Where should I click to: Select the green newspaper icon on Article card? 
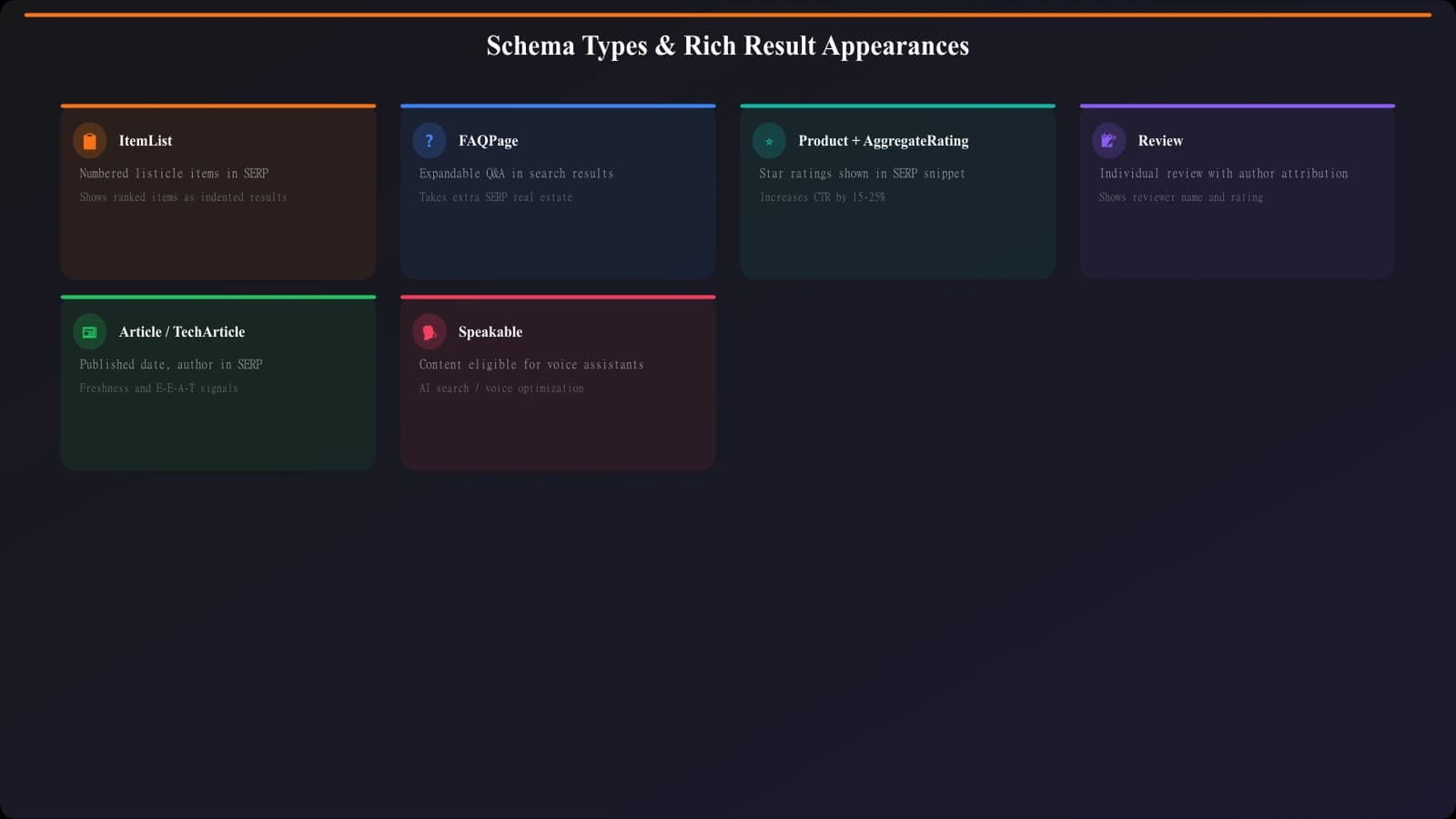point(89,331)
